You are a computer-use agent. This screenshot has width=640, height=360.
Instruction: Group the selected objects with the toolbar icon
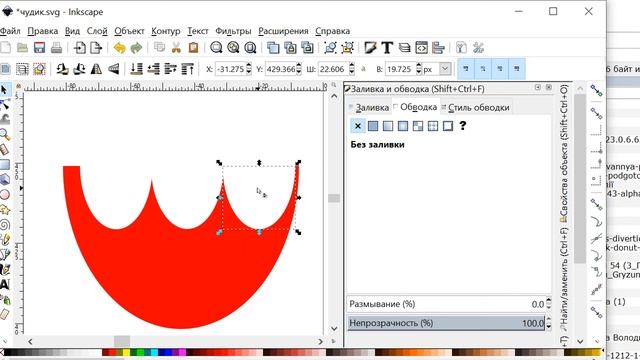point(330,48)
